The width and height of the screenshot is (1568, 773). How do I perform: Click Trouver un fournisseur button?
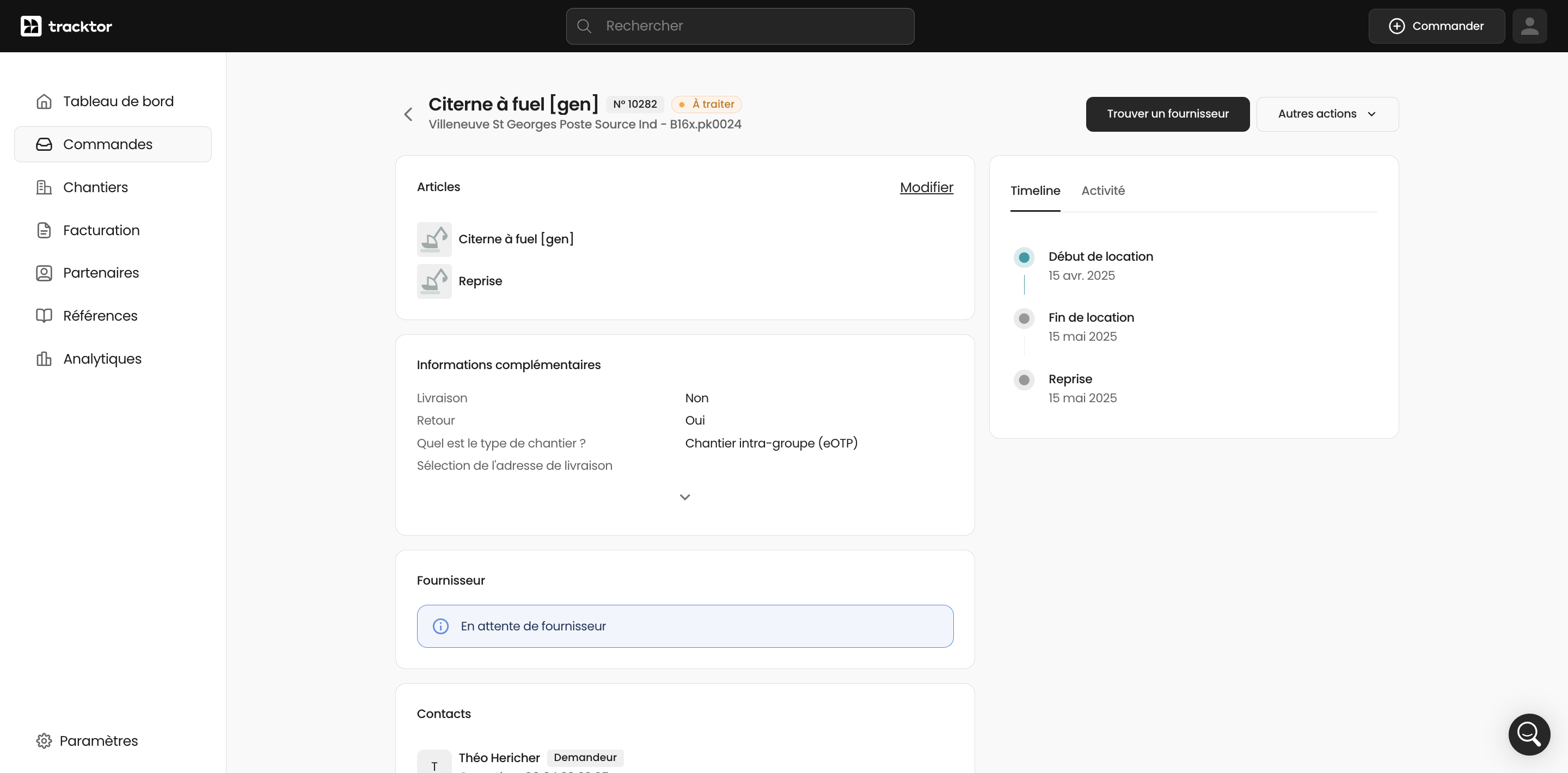click(x=1167, y=114)
